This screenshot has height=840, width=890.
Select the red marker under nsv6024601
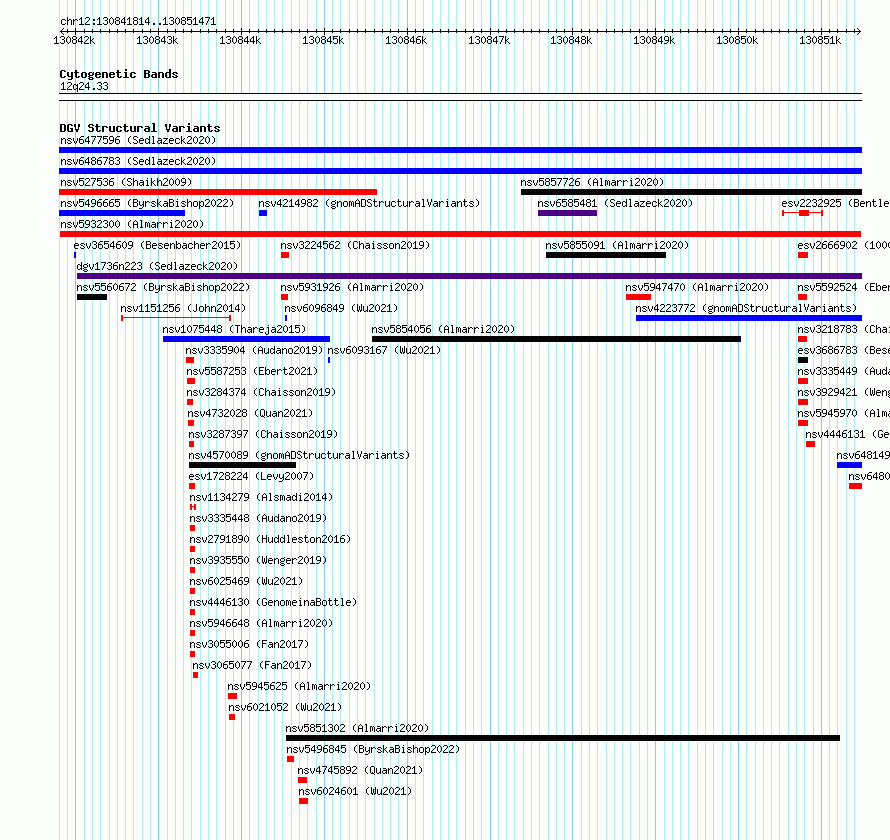pyautogui.click(x=304, y=801)
